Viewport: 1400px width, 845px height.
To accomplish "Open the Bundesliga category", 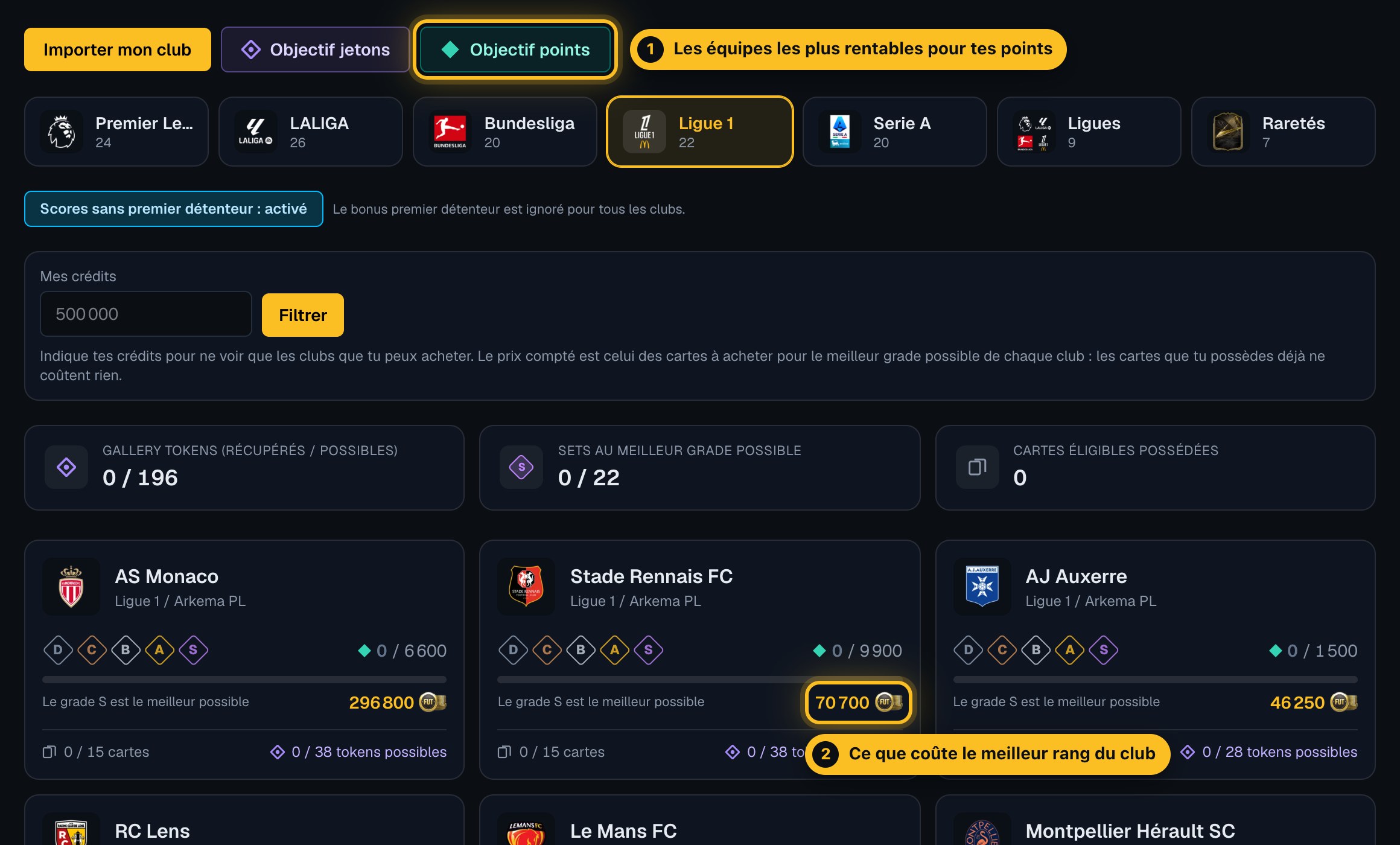I will [x=505, y=132].
